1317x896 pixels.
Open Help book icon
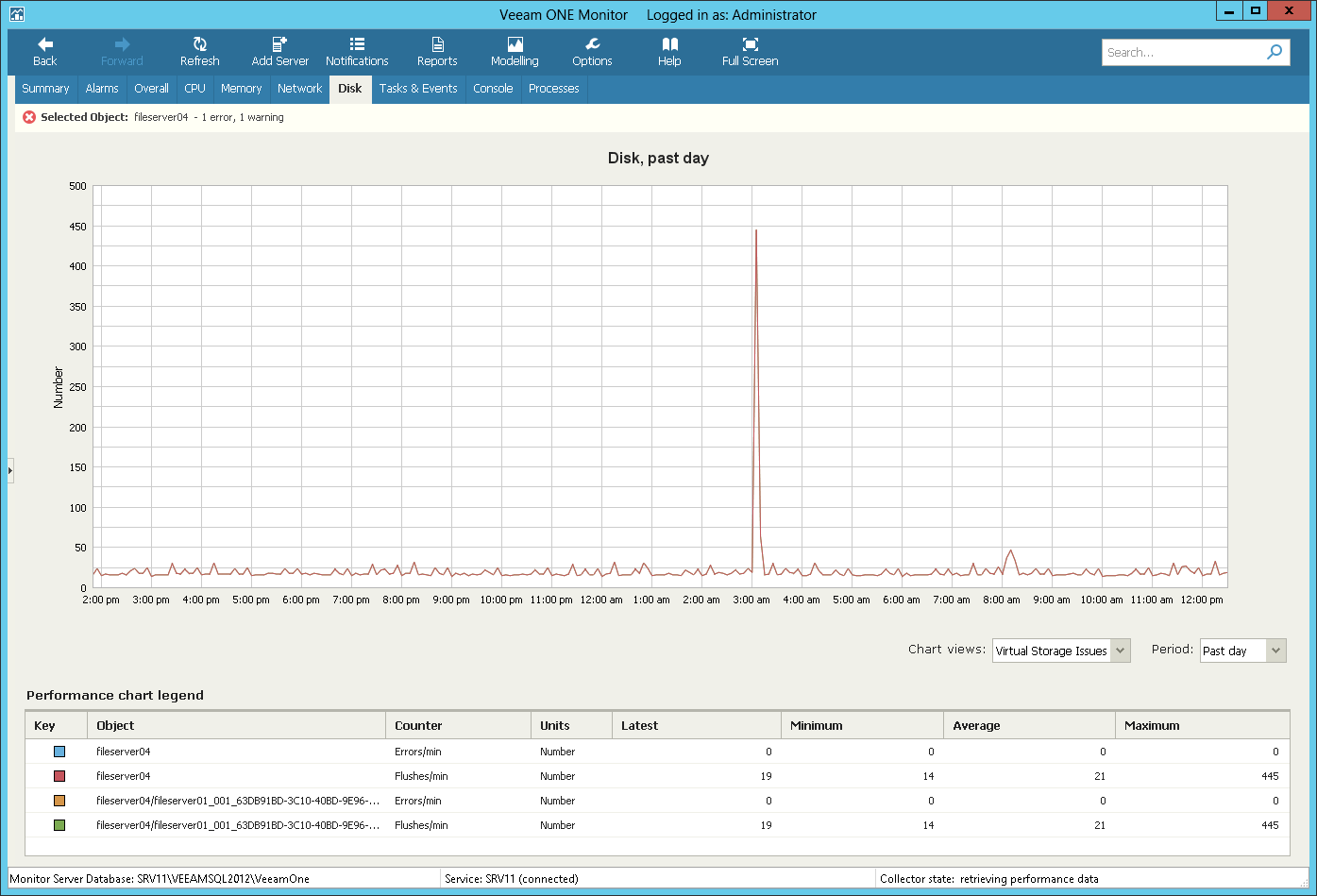pyautogui.click(x=669, y=44)
